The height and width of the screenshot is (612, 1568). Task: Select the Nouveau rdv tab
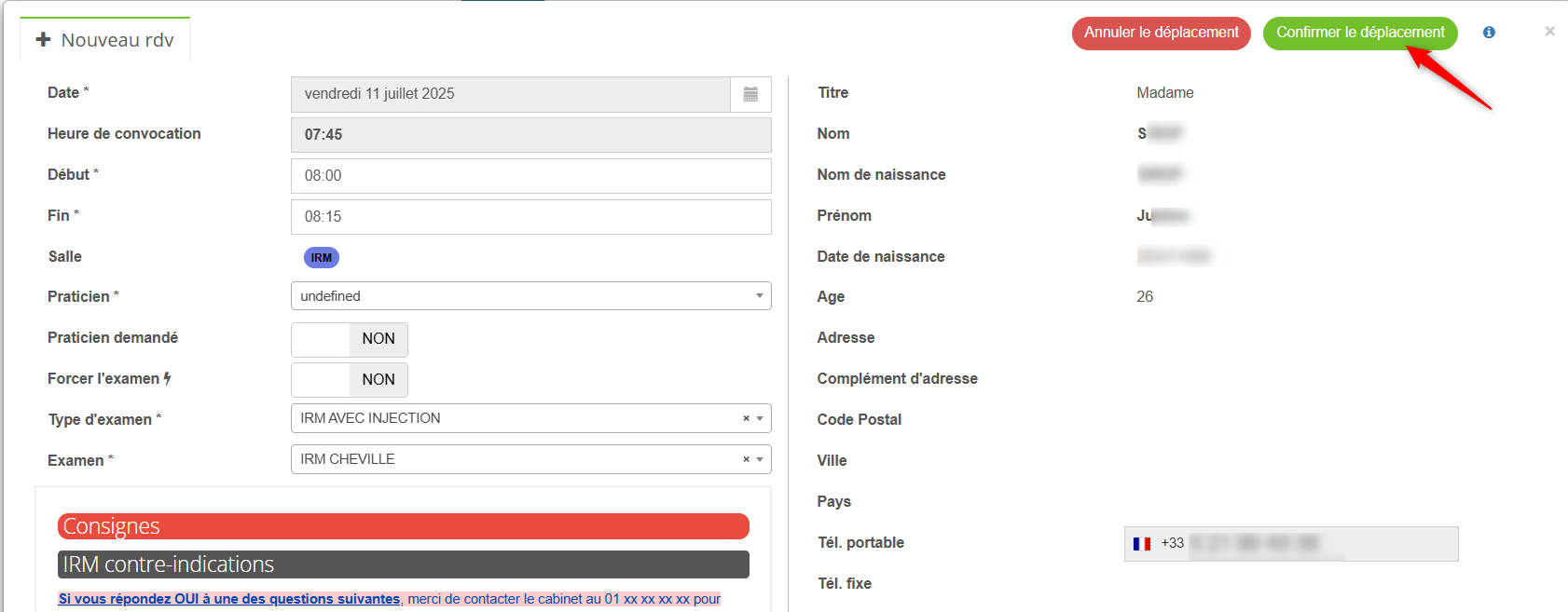click(117, 40)
